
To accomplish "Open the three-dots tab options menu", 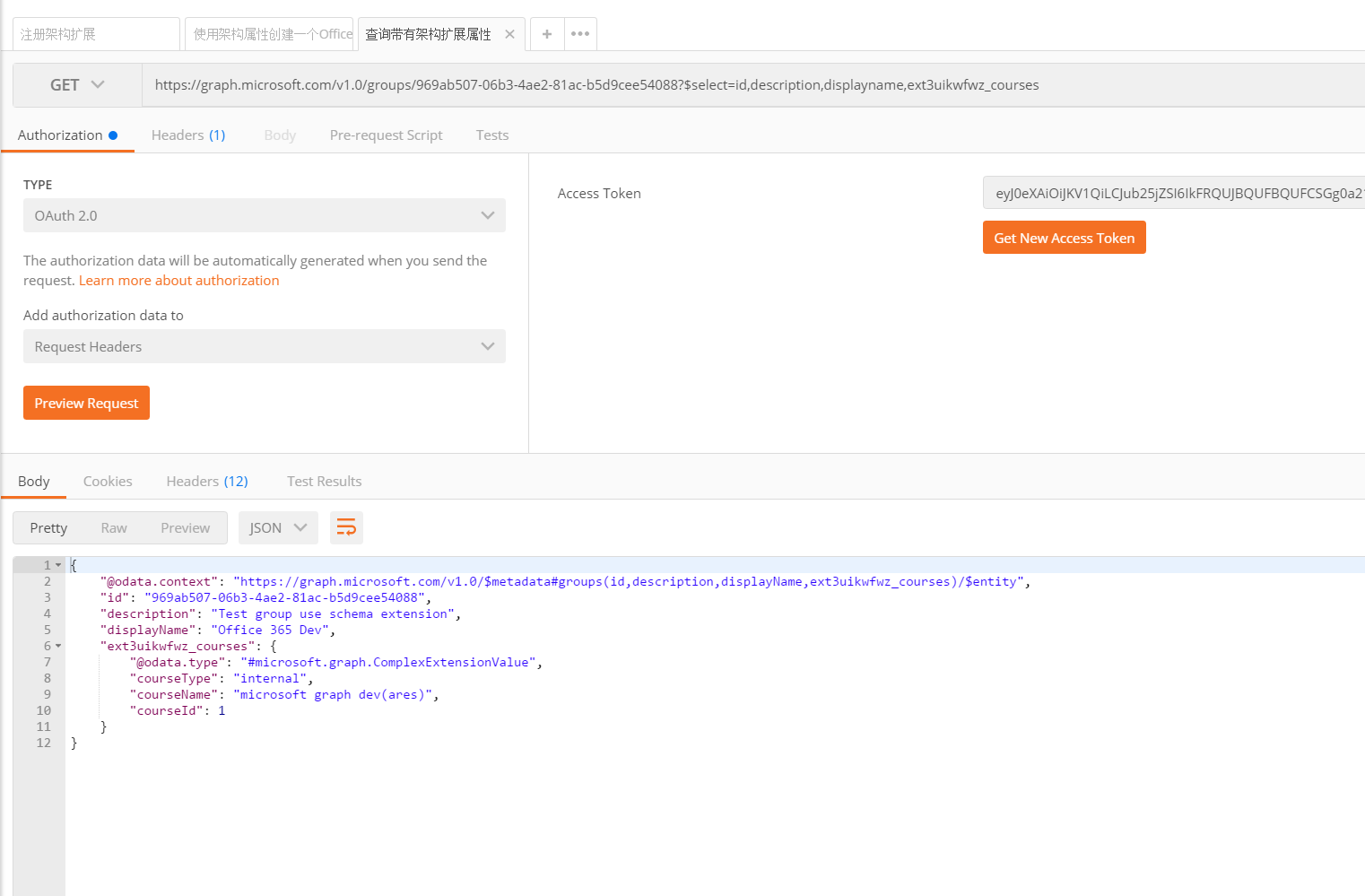I will click(580, 34).
